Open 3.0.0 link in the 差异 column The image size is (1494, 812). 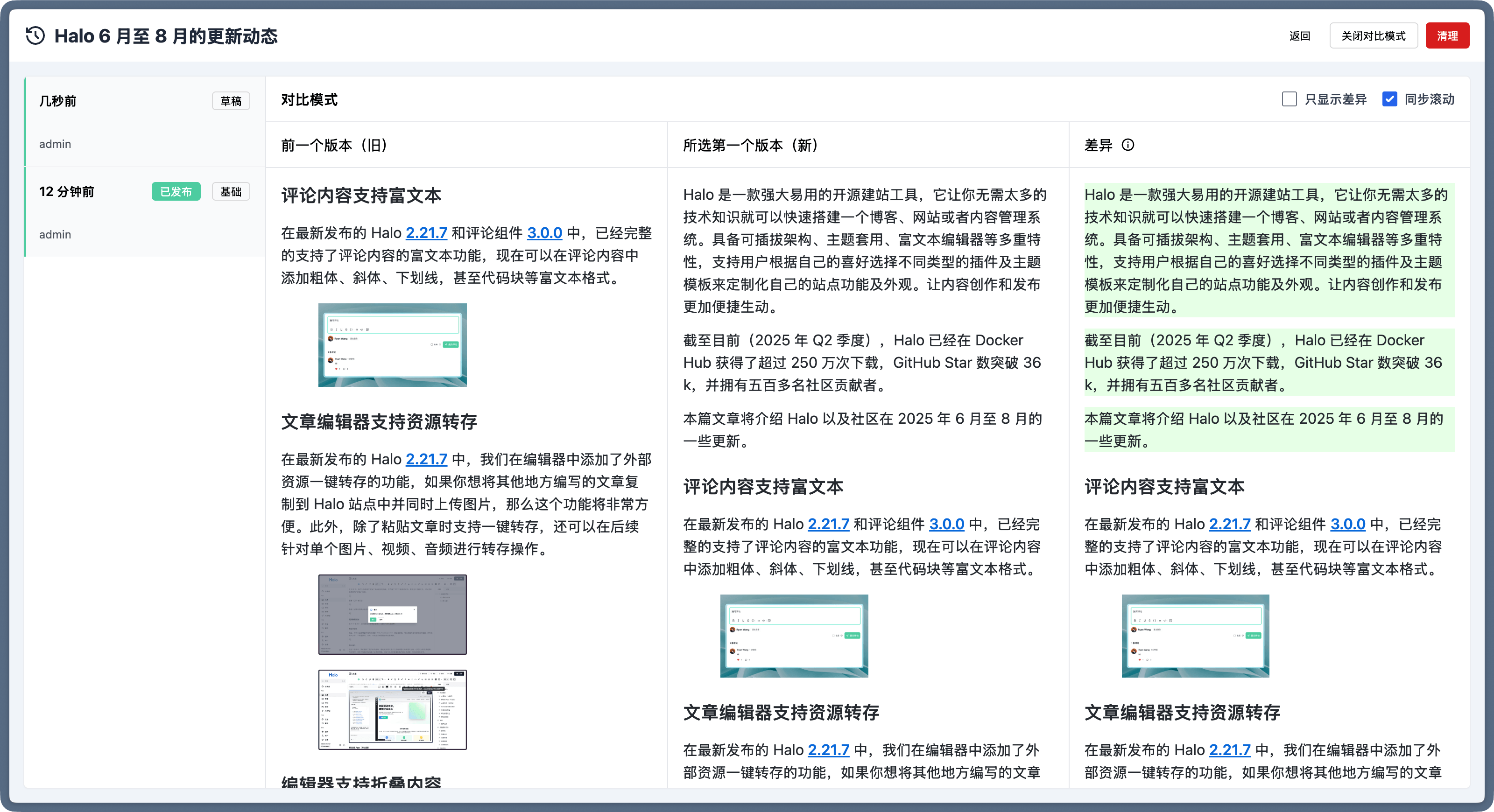pos(1347,524)
